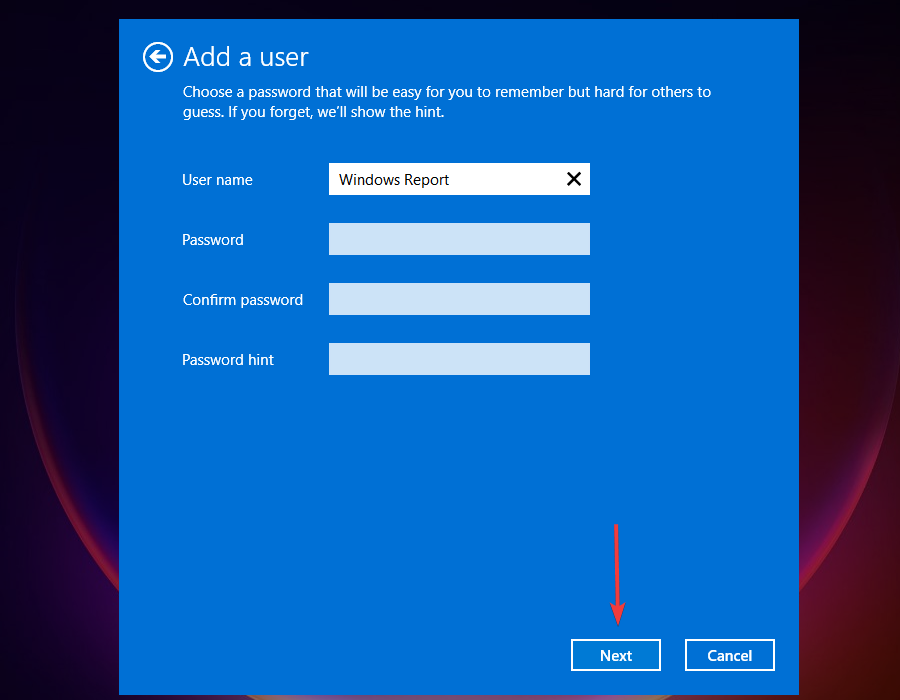Clear the User name field with X
The width and height of the screenshot is (900, 700).
tap(574, 179)
